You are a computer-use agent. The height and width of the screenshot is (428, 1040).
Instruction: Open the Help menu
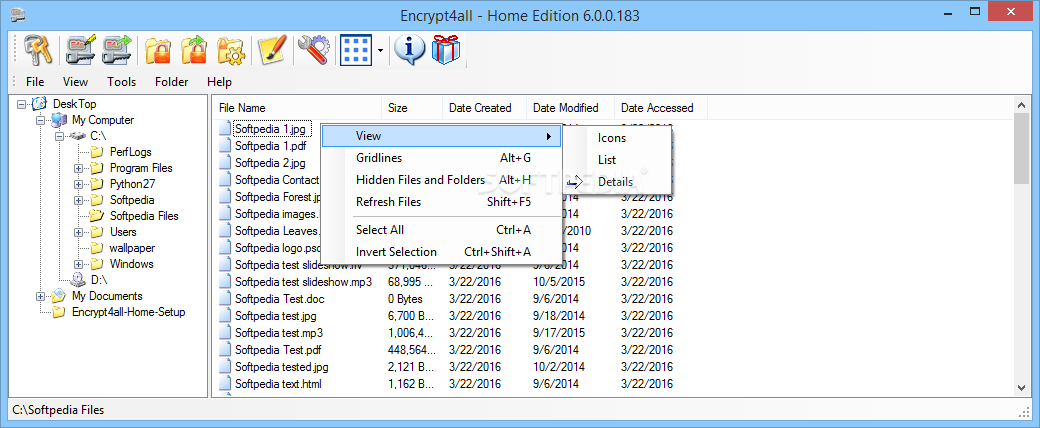point(220,82)
